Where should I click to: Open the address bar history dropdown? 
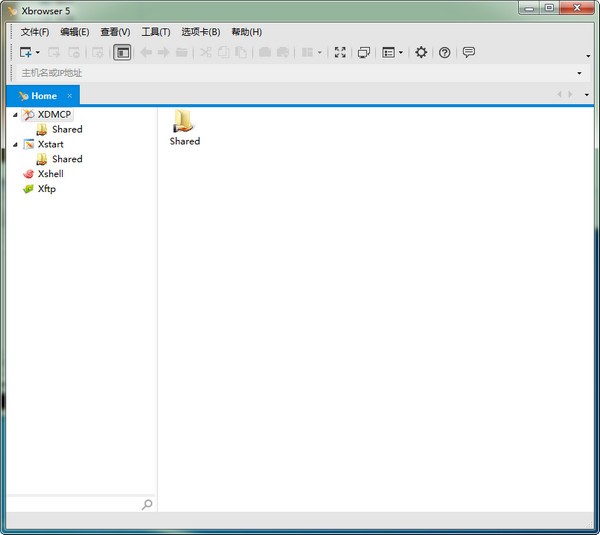579,73
